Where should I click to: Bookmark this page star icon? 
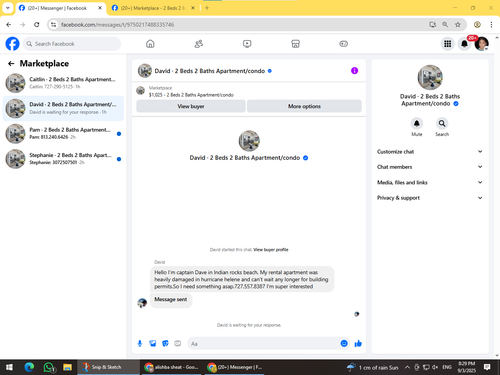click(458, 24)
